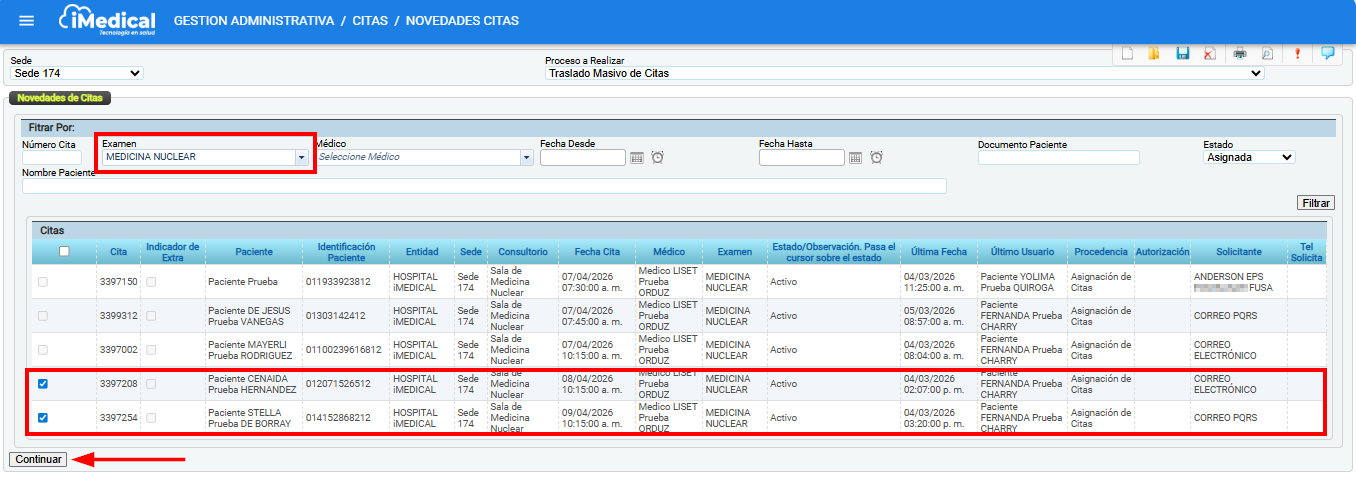The width and height of the screenshot is (1356, 478).
Task: Click the CITAS breadcrumb in header
Action: point(370,21)
